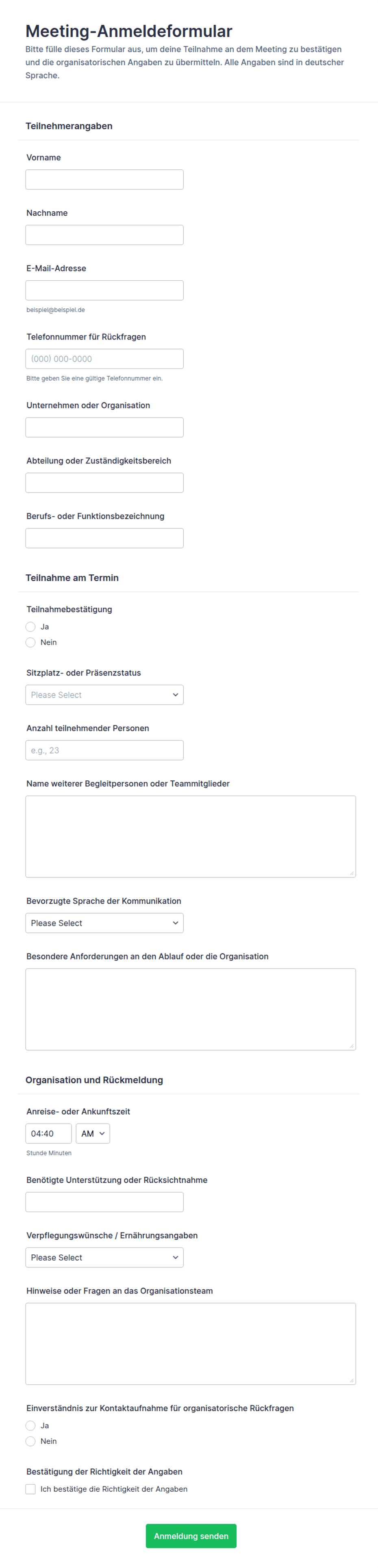Click the Telefonnummer für Rückfragen field
This screenshot has height=1568, width=378.
[x=104, y=359]
